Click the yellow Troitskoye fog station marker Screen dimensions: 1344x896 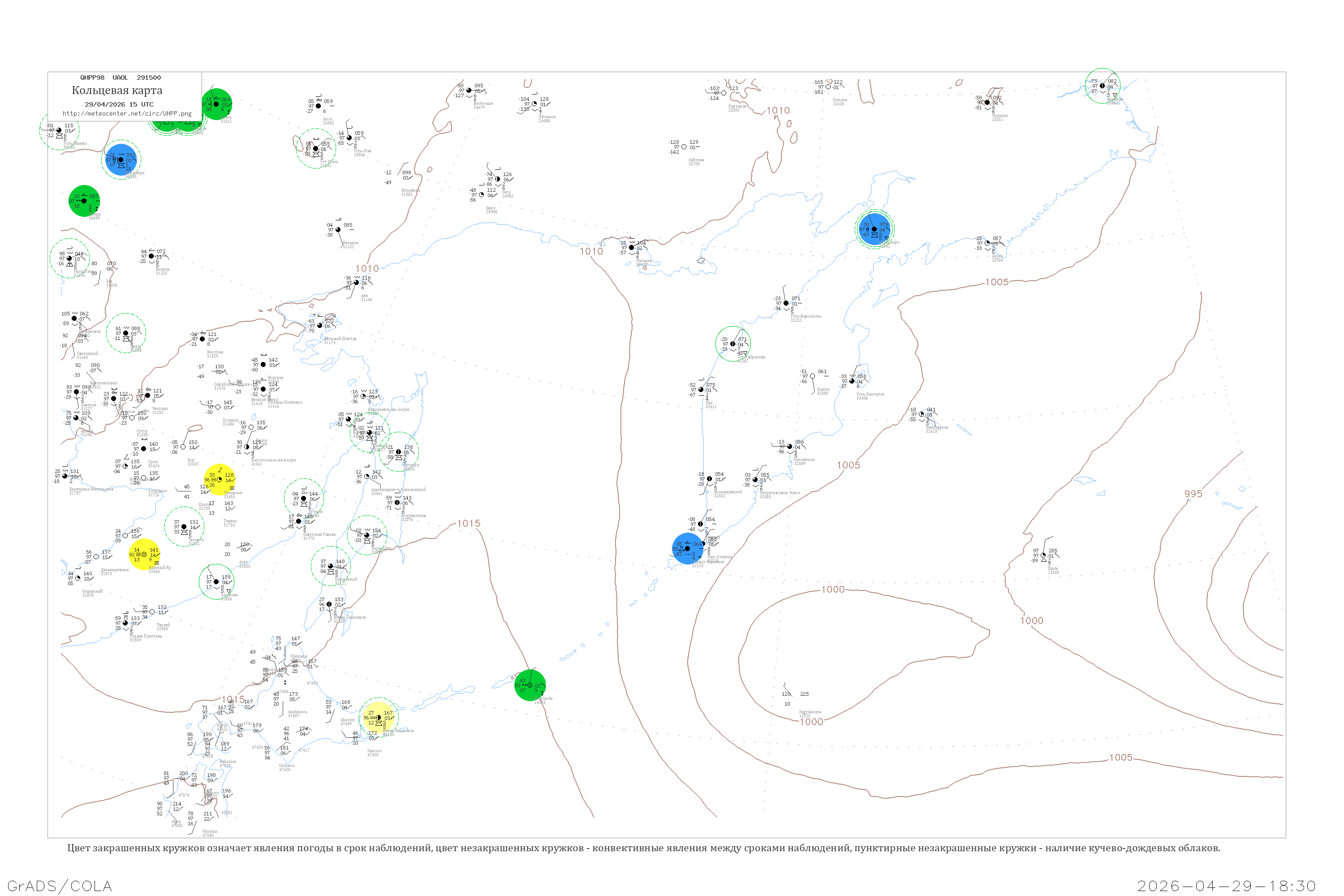220,480
